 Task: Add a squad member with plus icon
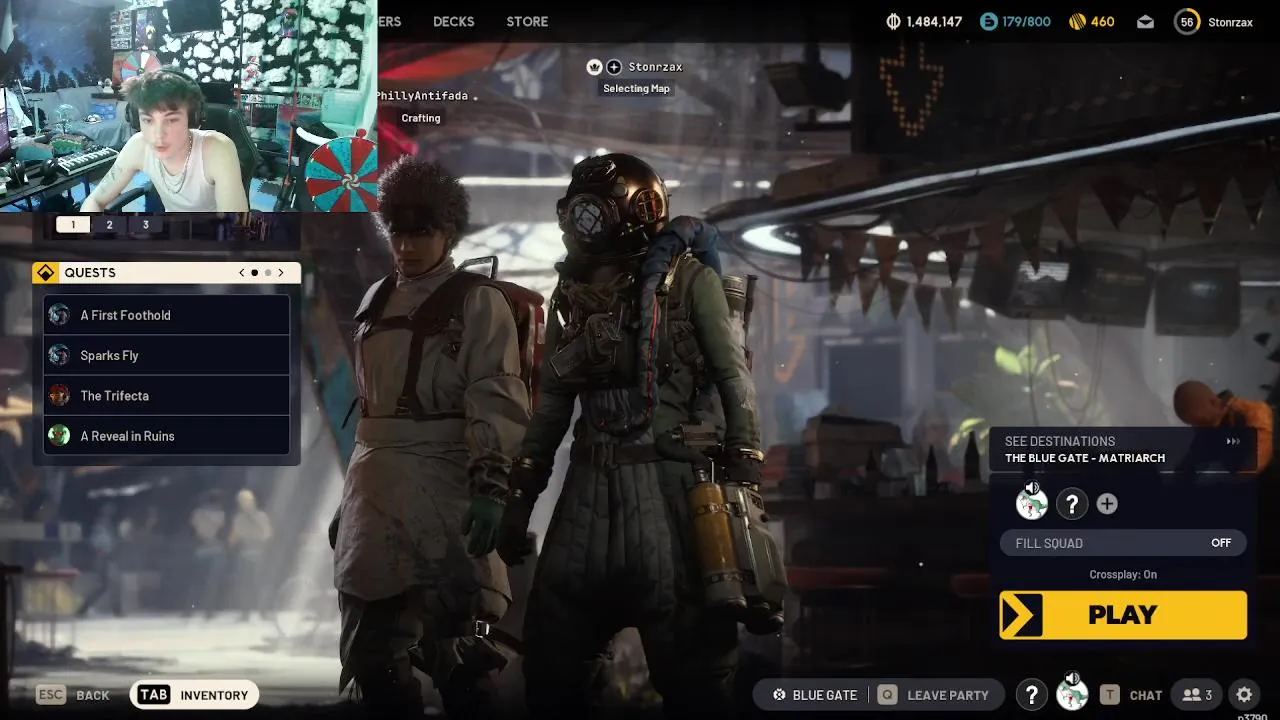(1107, 504)
